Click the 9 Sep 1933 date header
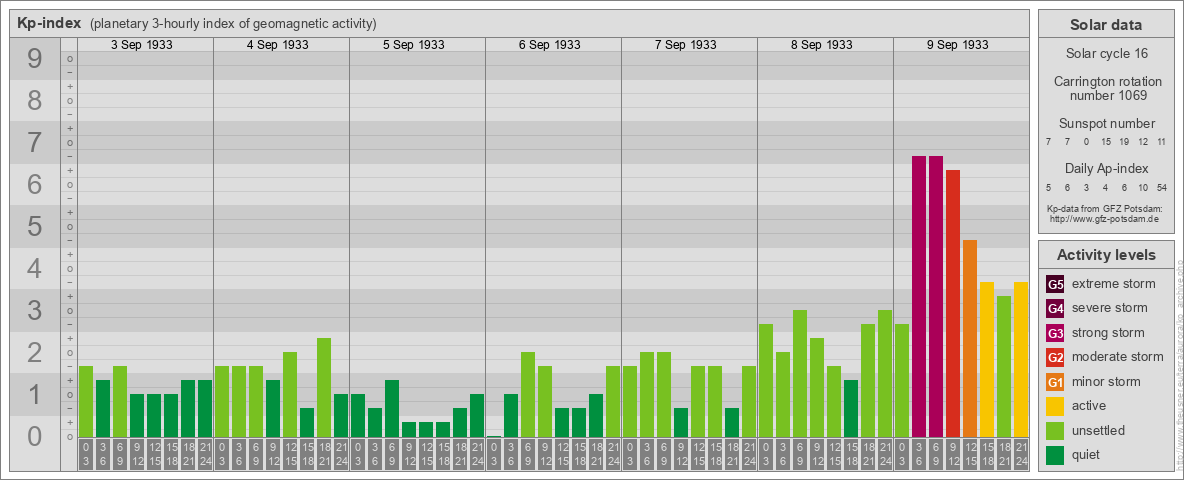 tap(958, 45)
